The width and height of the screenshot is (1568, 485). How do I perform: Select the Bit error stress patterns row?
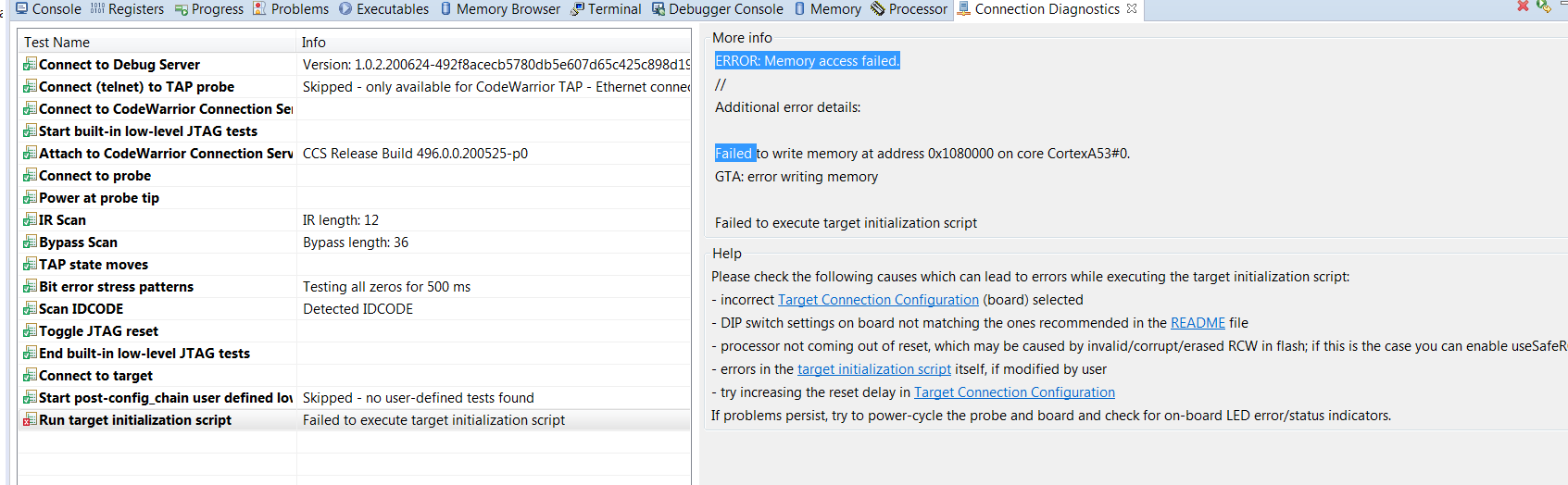[x=116, y=287]
